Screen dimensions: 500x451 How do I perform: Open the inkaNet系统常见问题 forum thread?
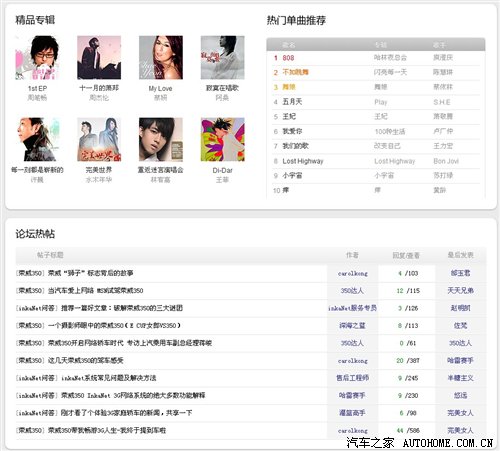coord(86,378)
